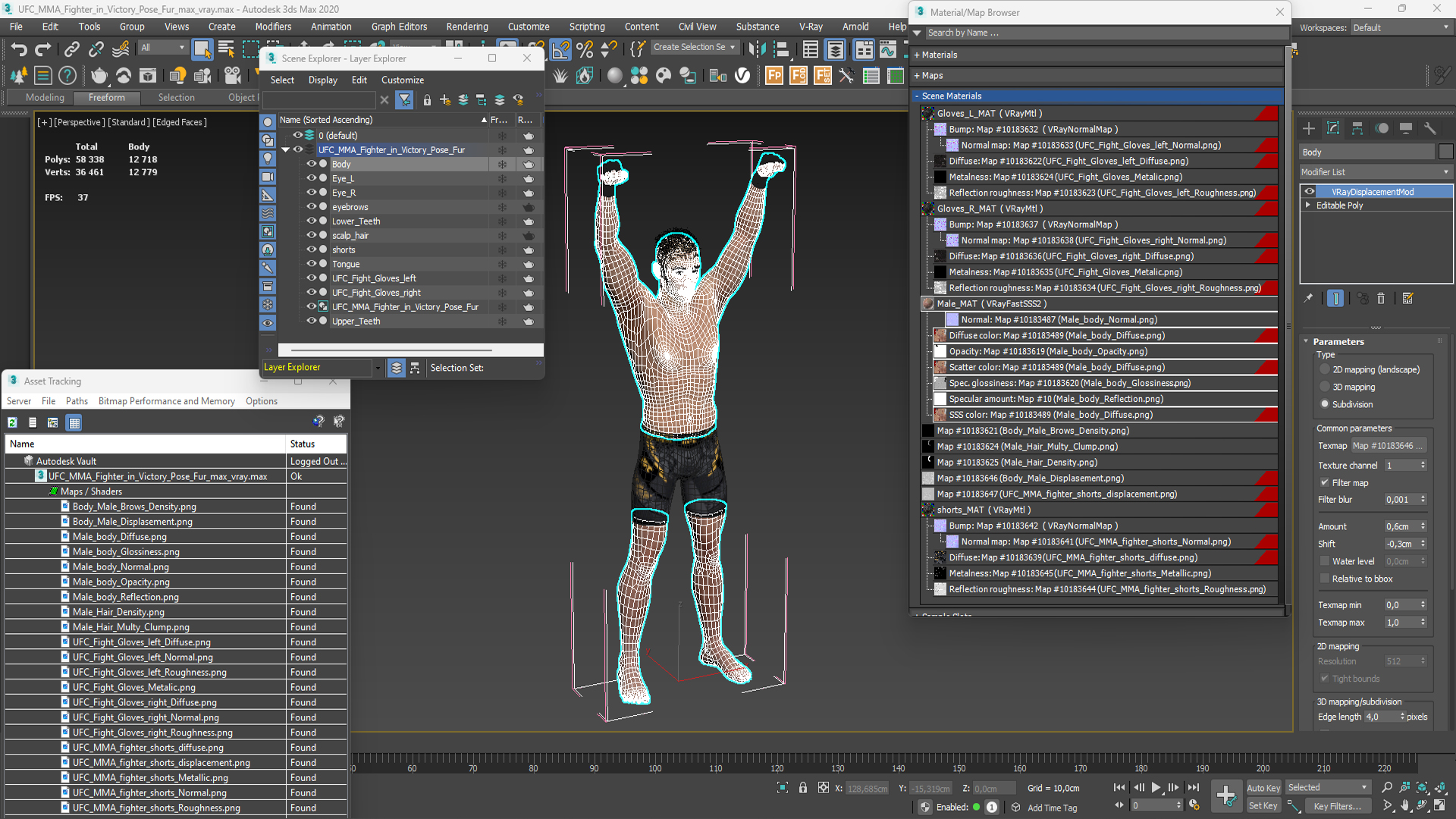Click the orange Fp toolbar icon
The width and height of the screenshot is (1456, 819).
tap(774, 75)
